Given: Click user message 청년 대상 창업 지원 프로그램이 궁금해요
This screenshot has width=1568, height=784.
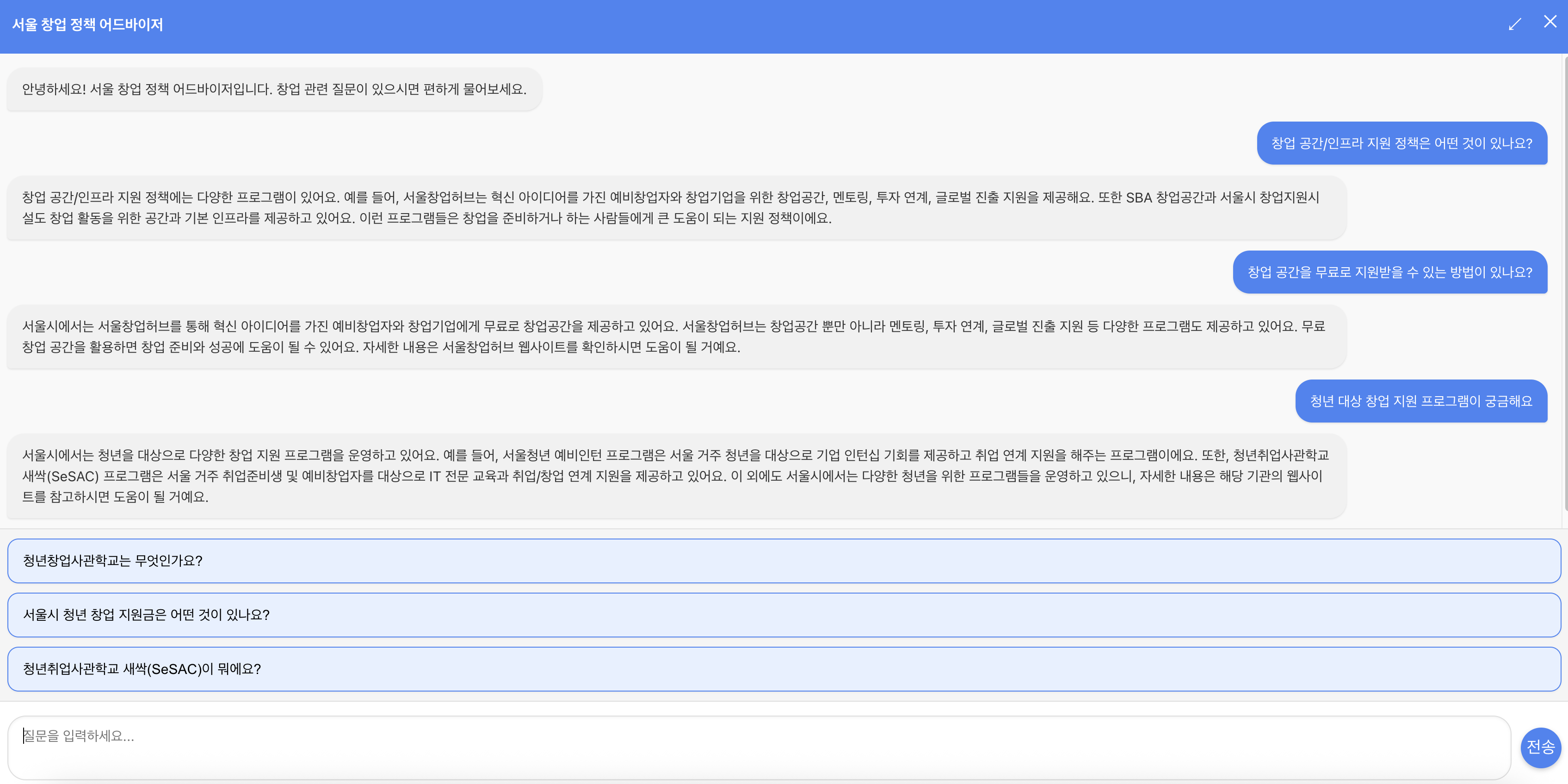Looking at the screenshot, I should 1421,401.
